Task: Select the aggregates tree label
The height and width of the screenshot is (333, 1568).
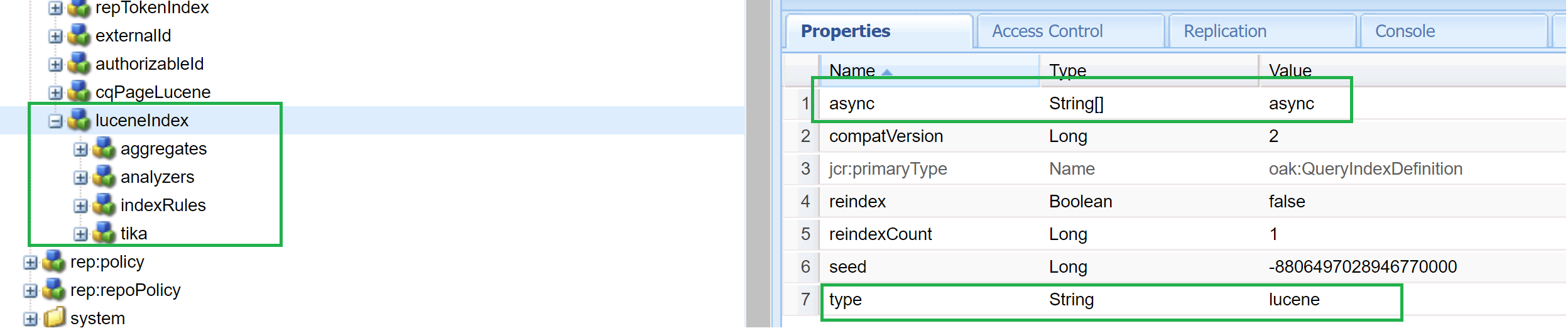Action: [x=163, y=149]
